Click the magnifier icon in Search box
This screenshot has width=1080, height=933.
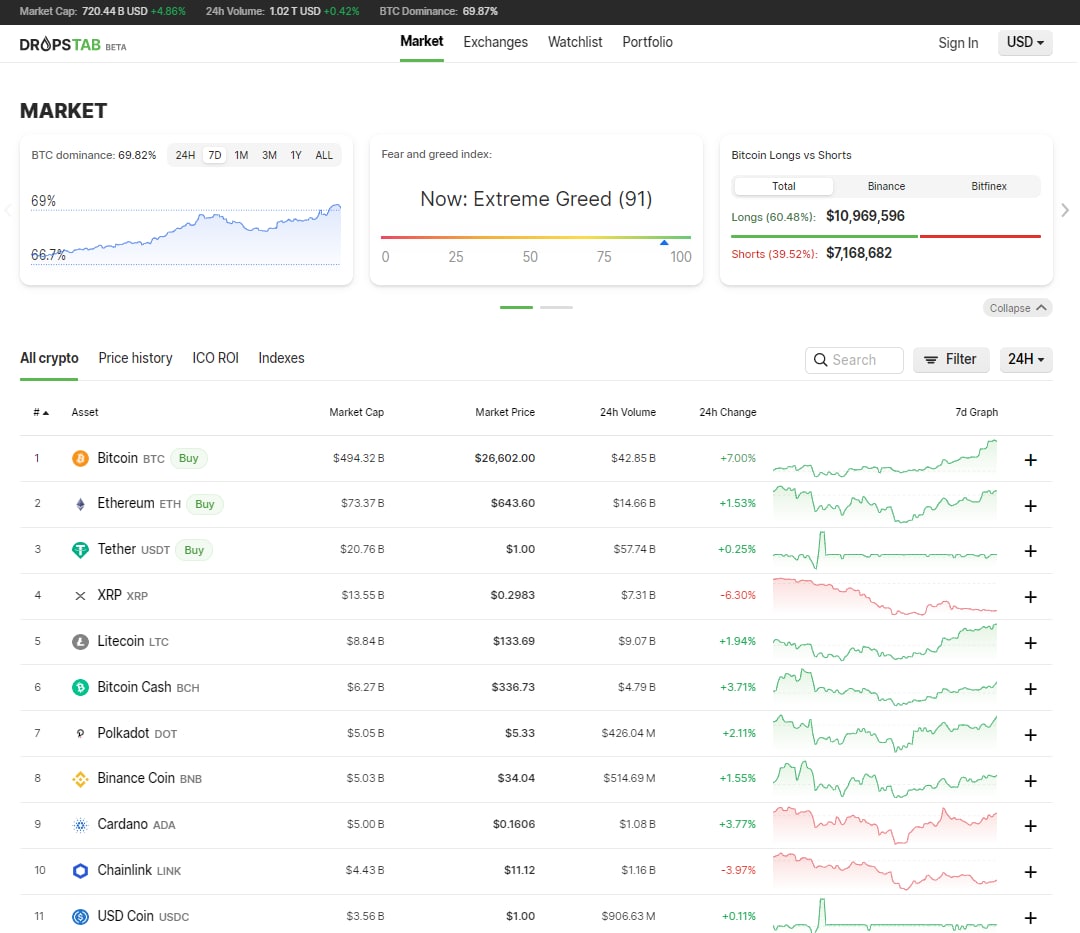pos(820,360)
